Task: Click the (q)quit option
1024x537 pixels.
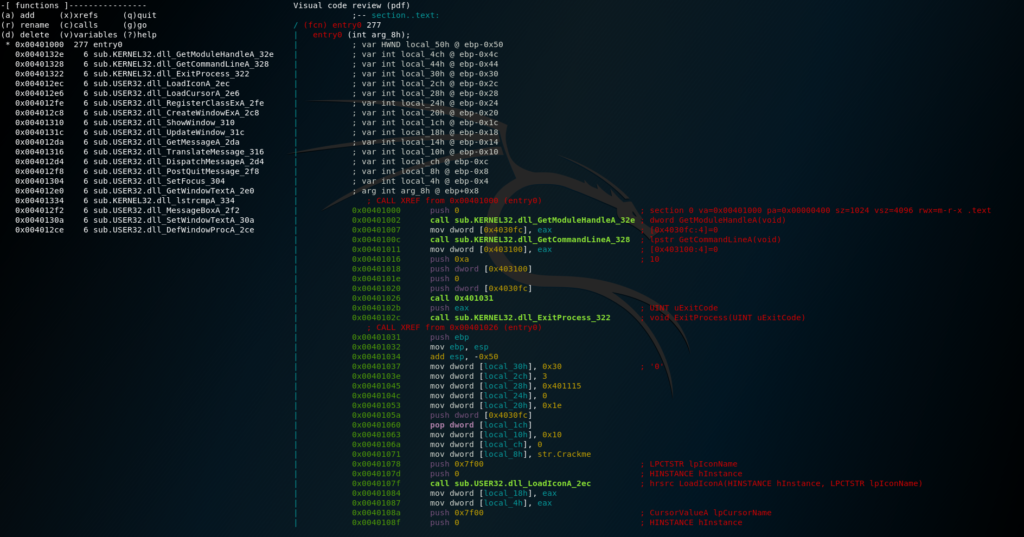Action: [140, 16]
